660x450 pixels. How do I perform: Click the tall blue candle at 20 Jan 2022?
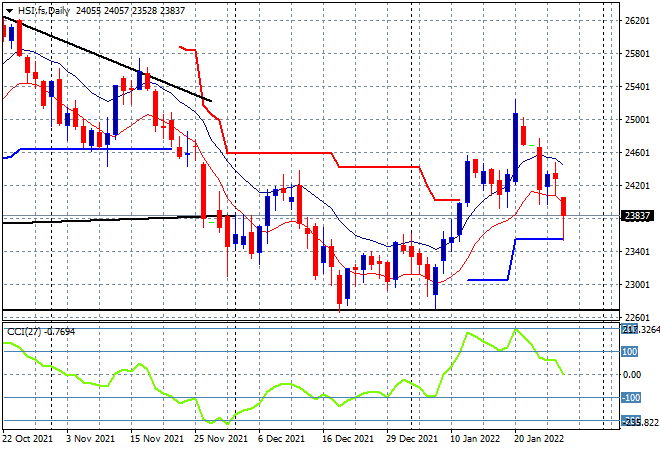point(515,147)
